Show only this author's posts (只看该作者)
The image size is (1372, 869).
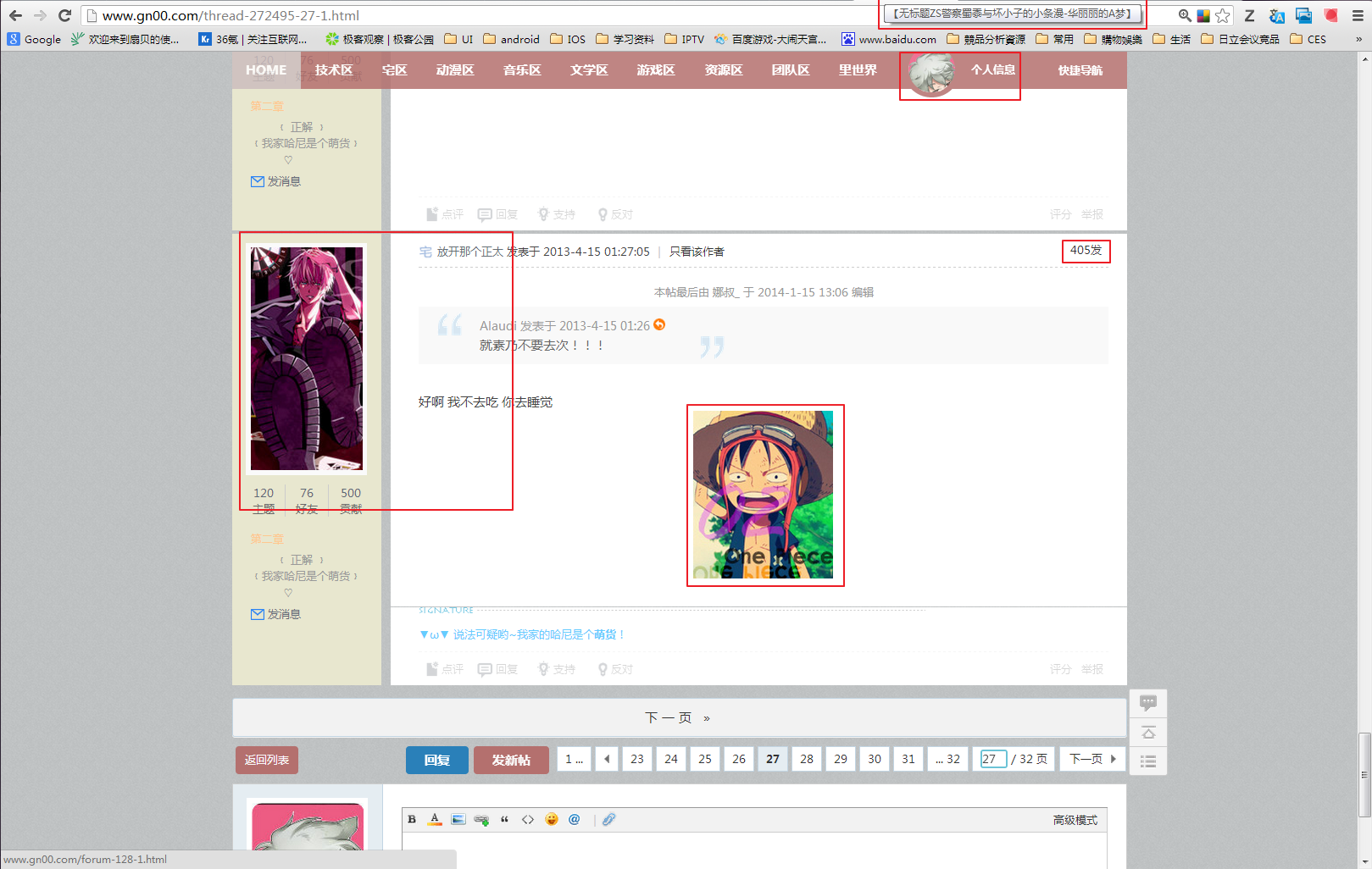697,252
